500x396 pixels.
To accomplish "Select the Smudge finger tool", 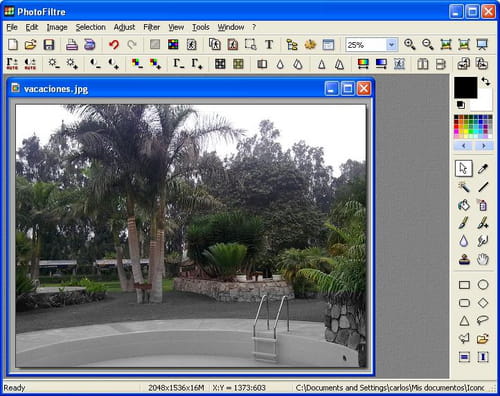I will click(483, 241).
